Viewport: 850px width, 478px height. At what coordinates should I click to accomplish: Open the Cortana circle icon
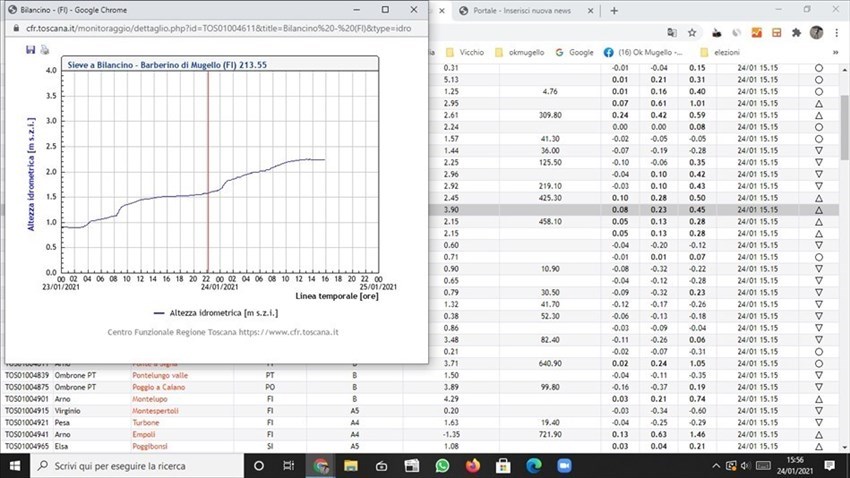coord(258,466)
